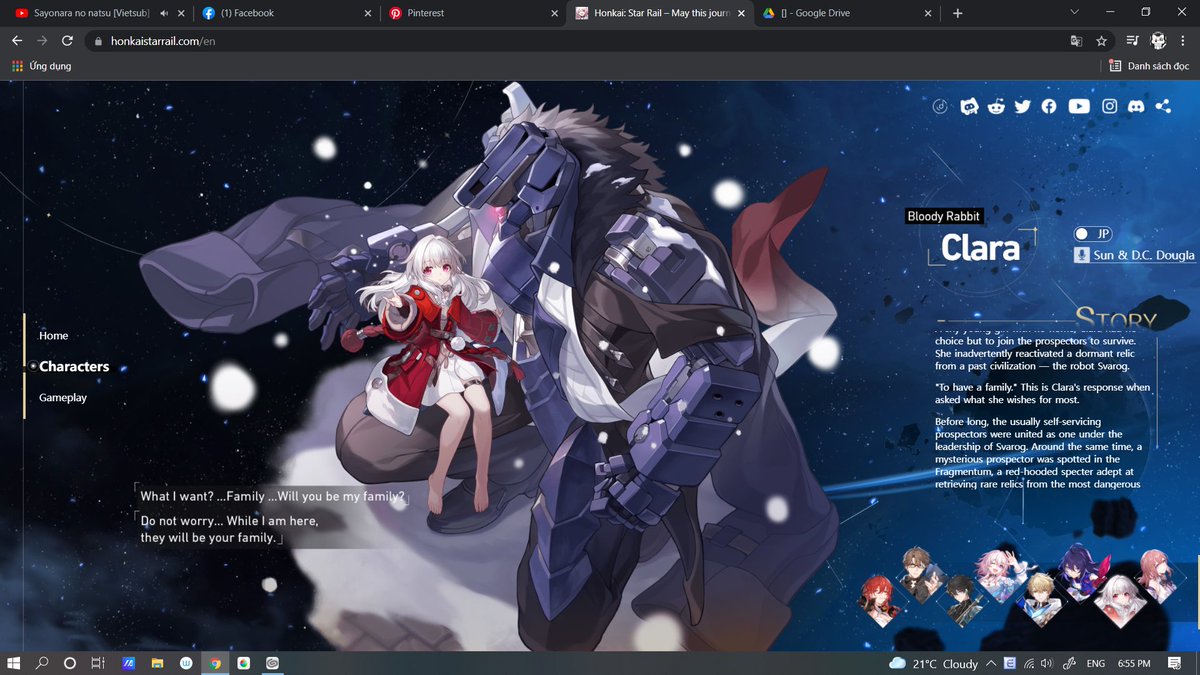
Task: Mute the audio-playing YouTube tab speaker icon
Action: [163, 13]
